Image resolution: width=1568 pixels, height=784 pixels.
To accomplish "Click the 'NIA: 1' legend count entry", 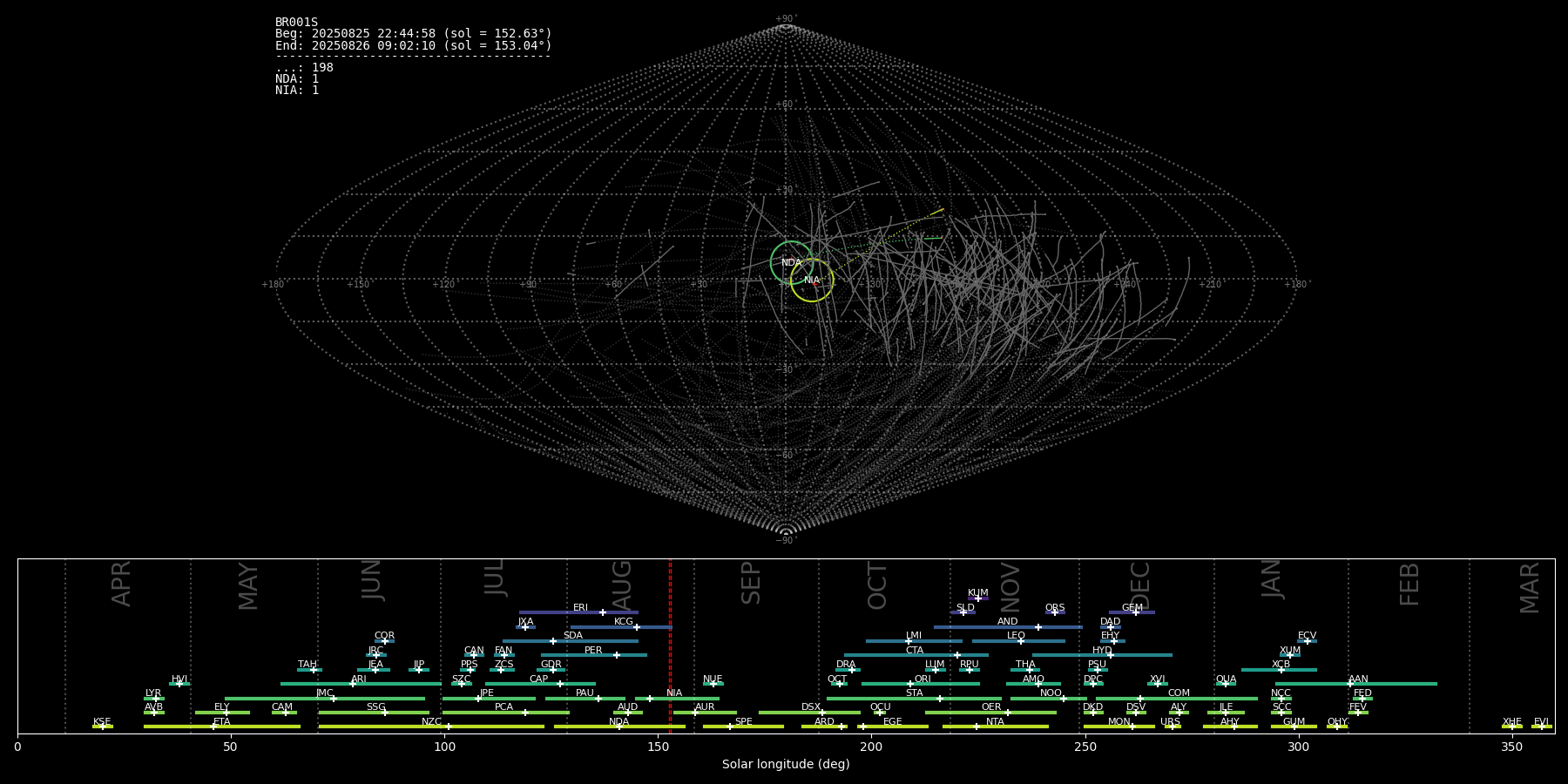I will pos(297,91).
